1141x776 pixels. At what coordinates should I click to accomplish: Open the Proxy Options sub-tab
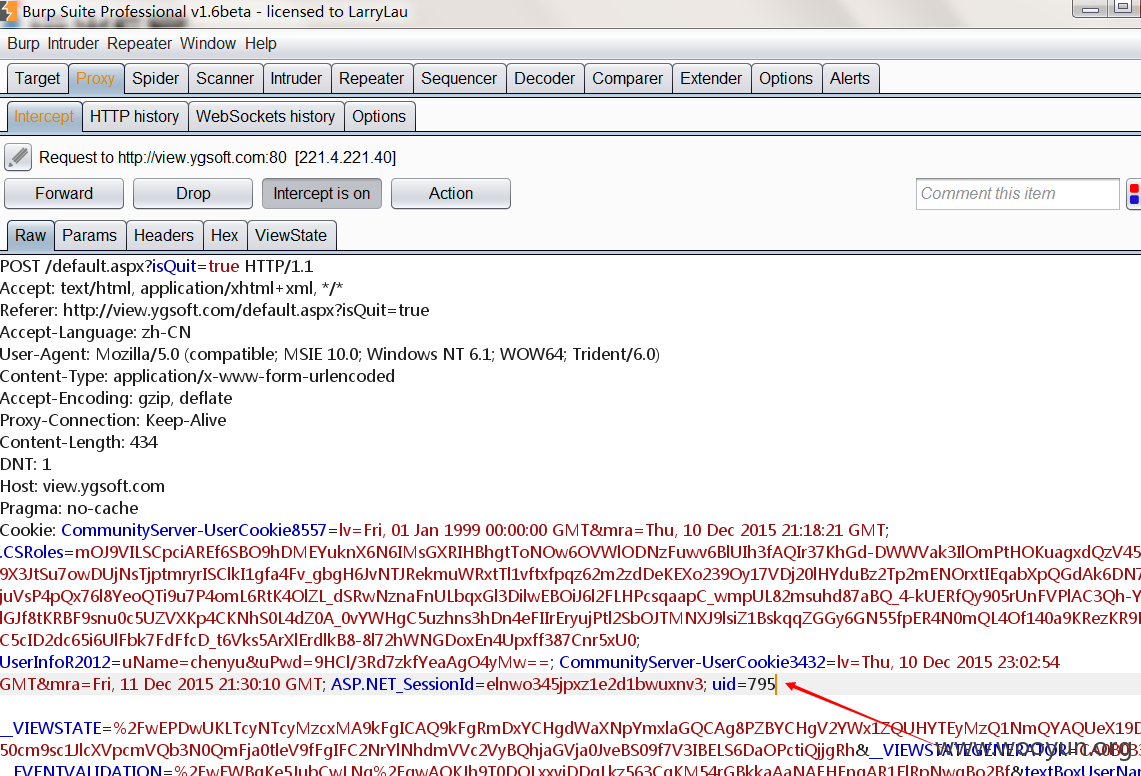coord(379,116)
